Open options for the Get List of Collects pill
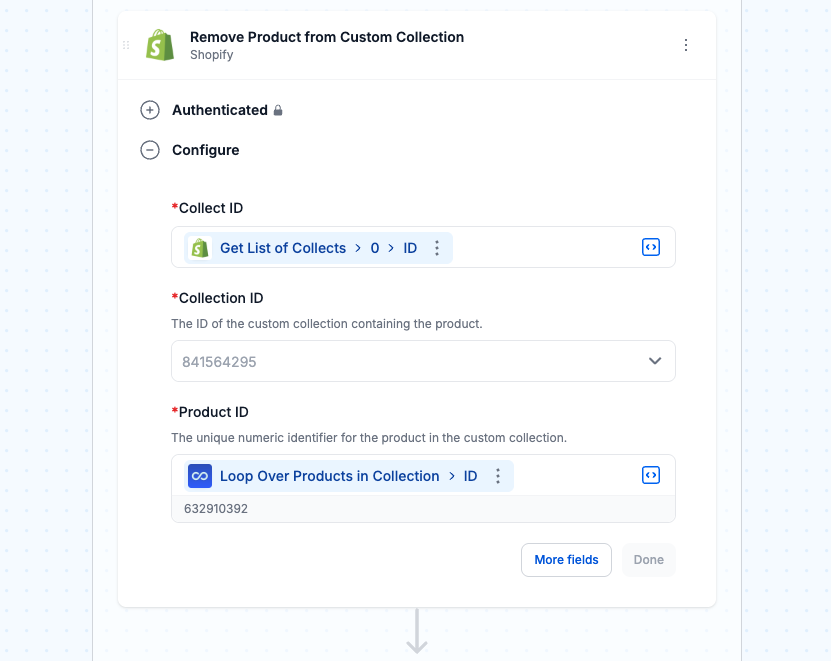 tap(437, 248)
